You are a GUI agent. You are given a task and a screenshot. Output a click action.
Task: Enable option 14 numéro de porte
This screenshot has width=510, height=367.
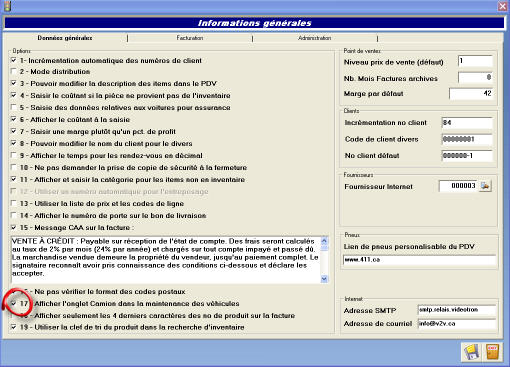pyautogui.click(x=14, y=215)
